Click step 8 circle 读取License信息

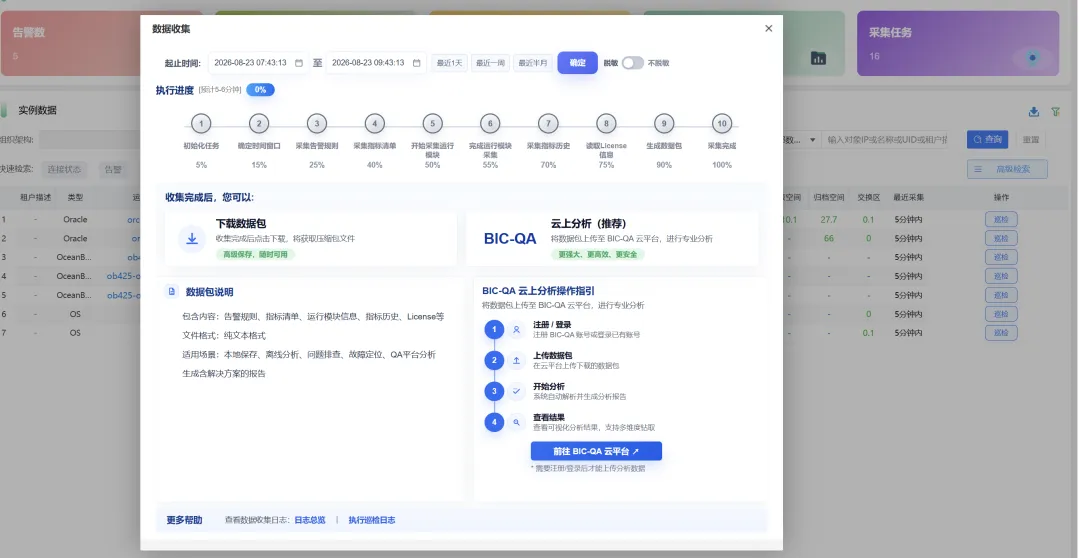[606, 124]
